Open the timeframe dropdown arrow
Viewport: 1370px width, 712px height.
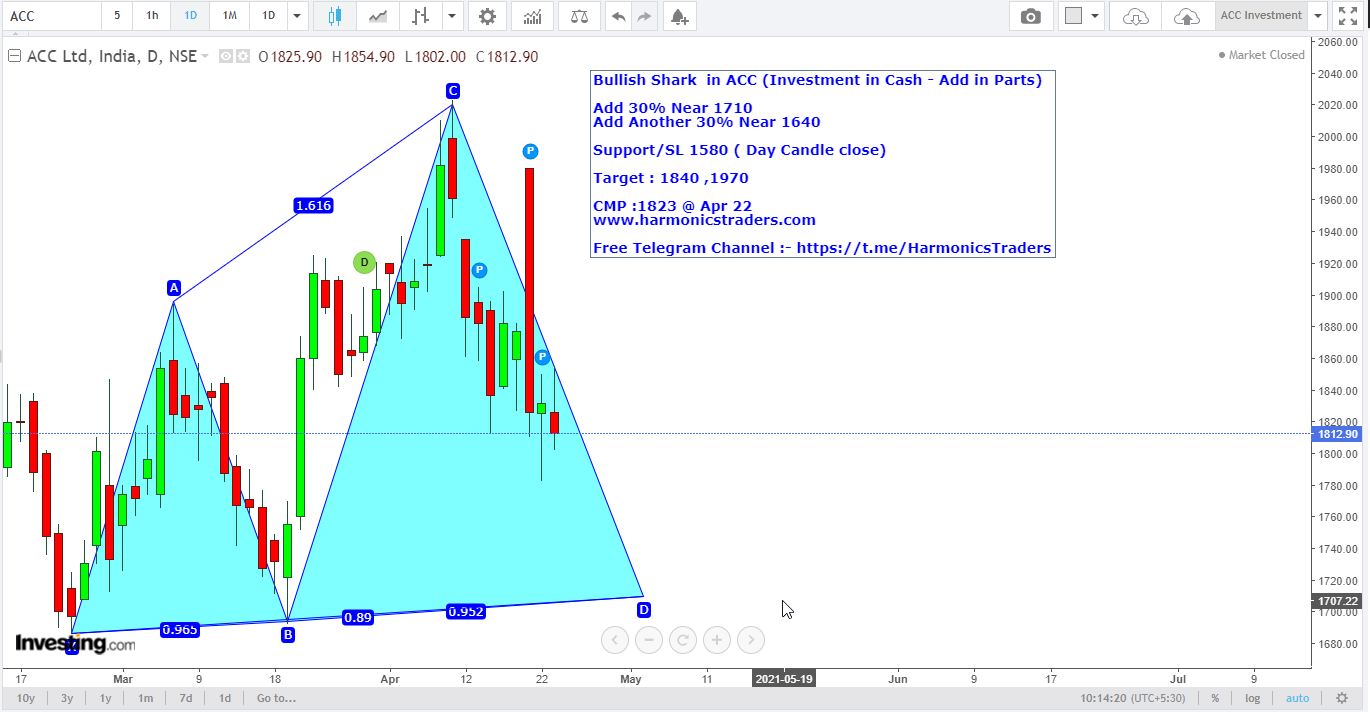point(296,16)
